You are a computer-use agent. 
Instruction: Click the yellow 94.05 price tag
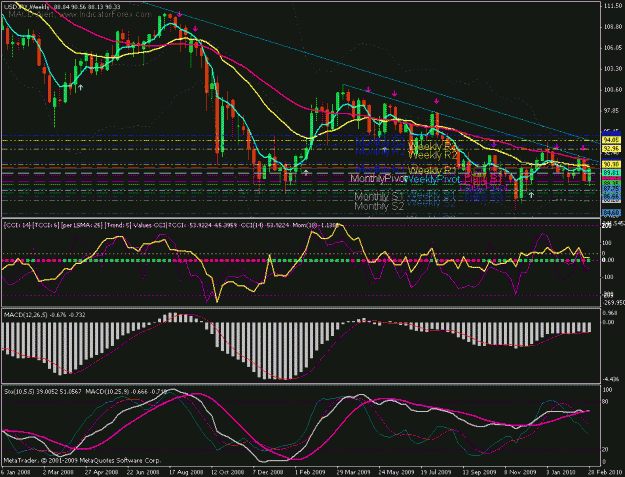point(611,139)
